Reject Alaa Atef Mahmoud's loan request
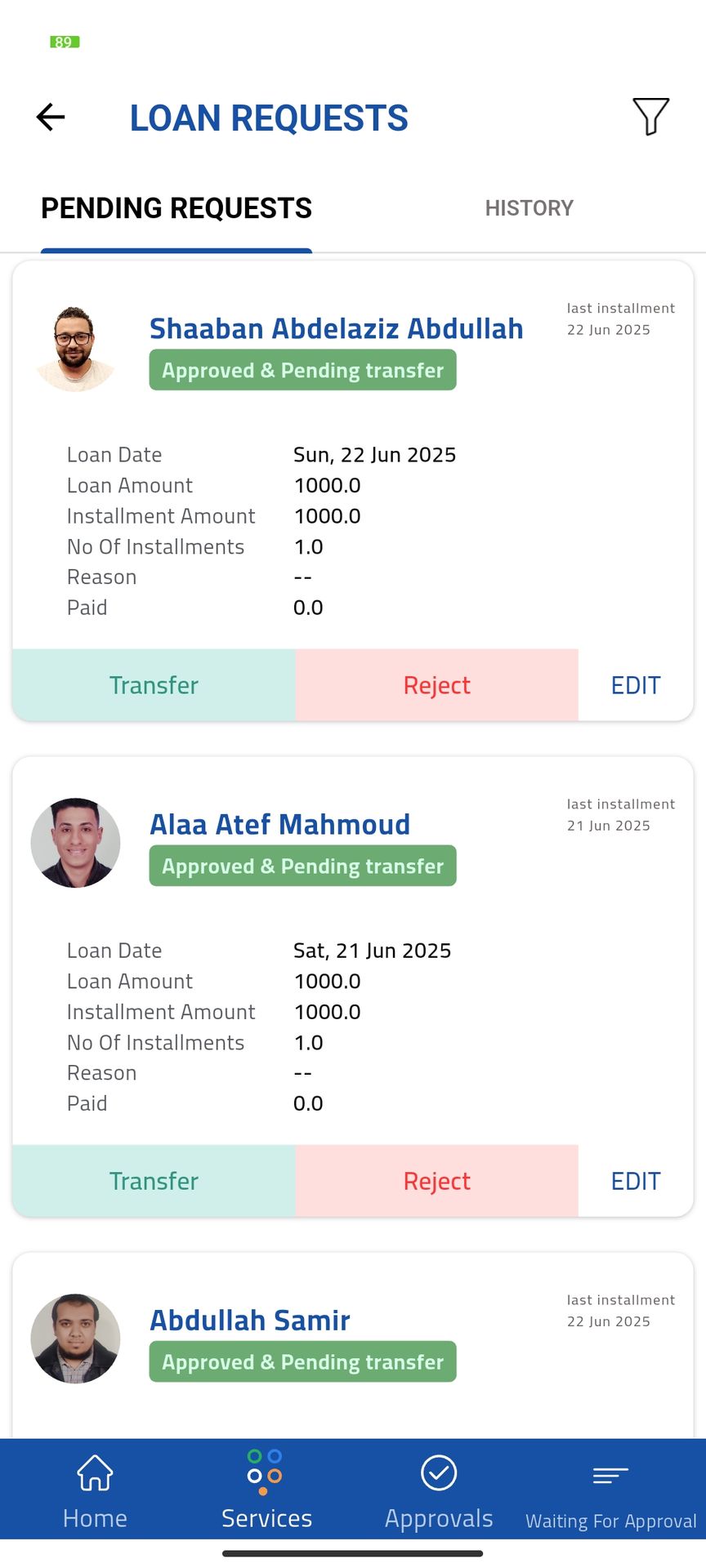 pyautogui.click(x=436, y=1181)
